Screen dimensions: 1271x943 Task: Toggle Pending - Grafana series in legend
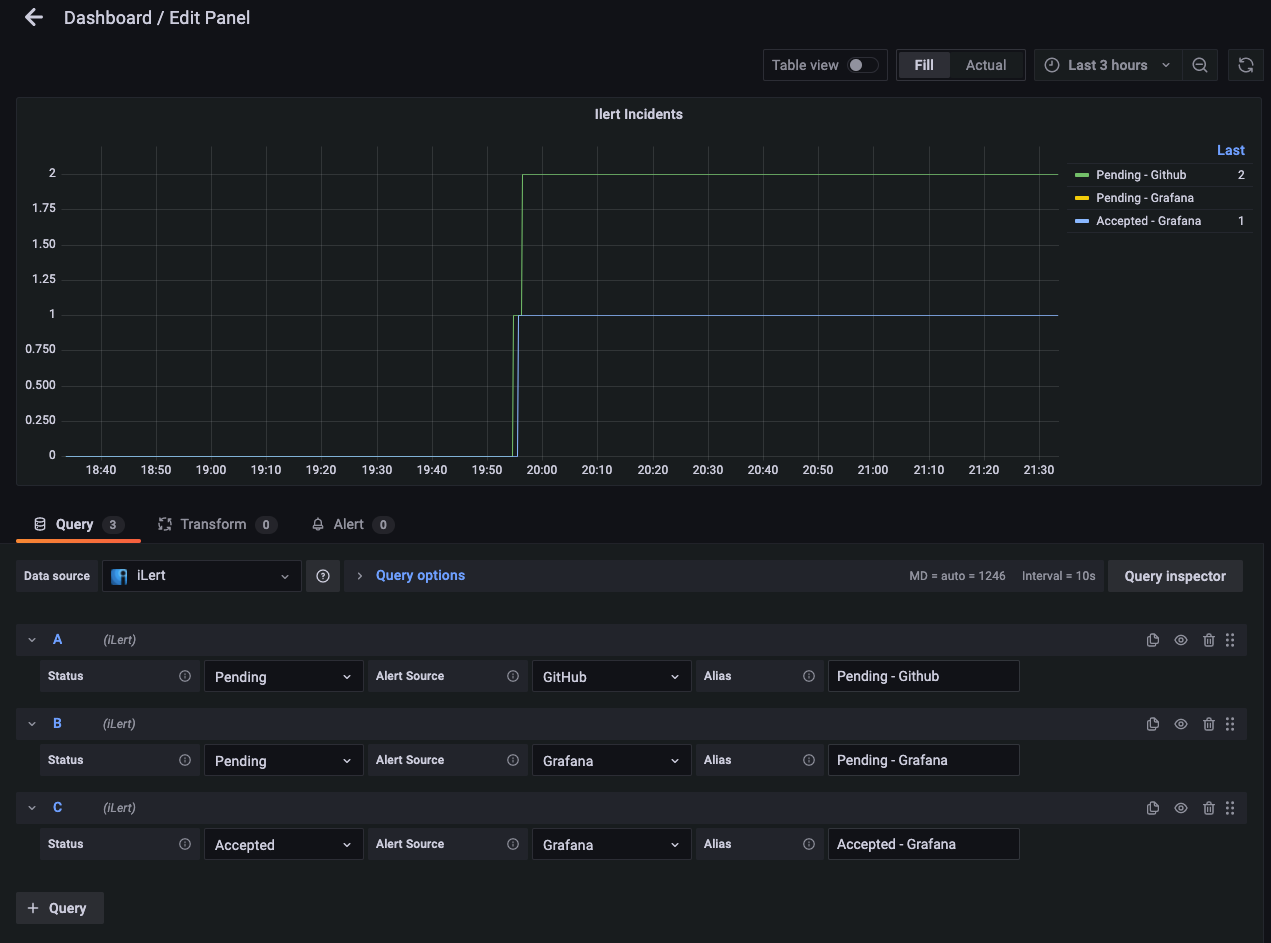pos(1145,198)
